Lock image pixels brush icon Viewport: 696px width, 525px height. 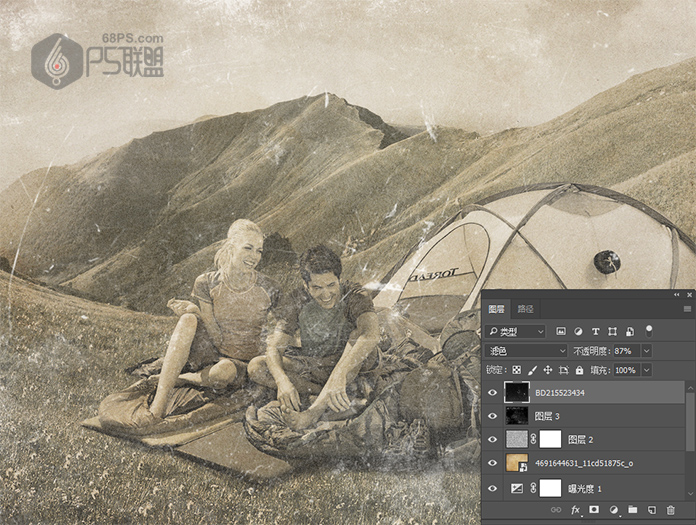(532, 370)
